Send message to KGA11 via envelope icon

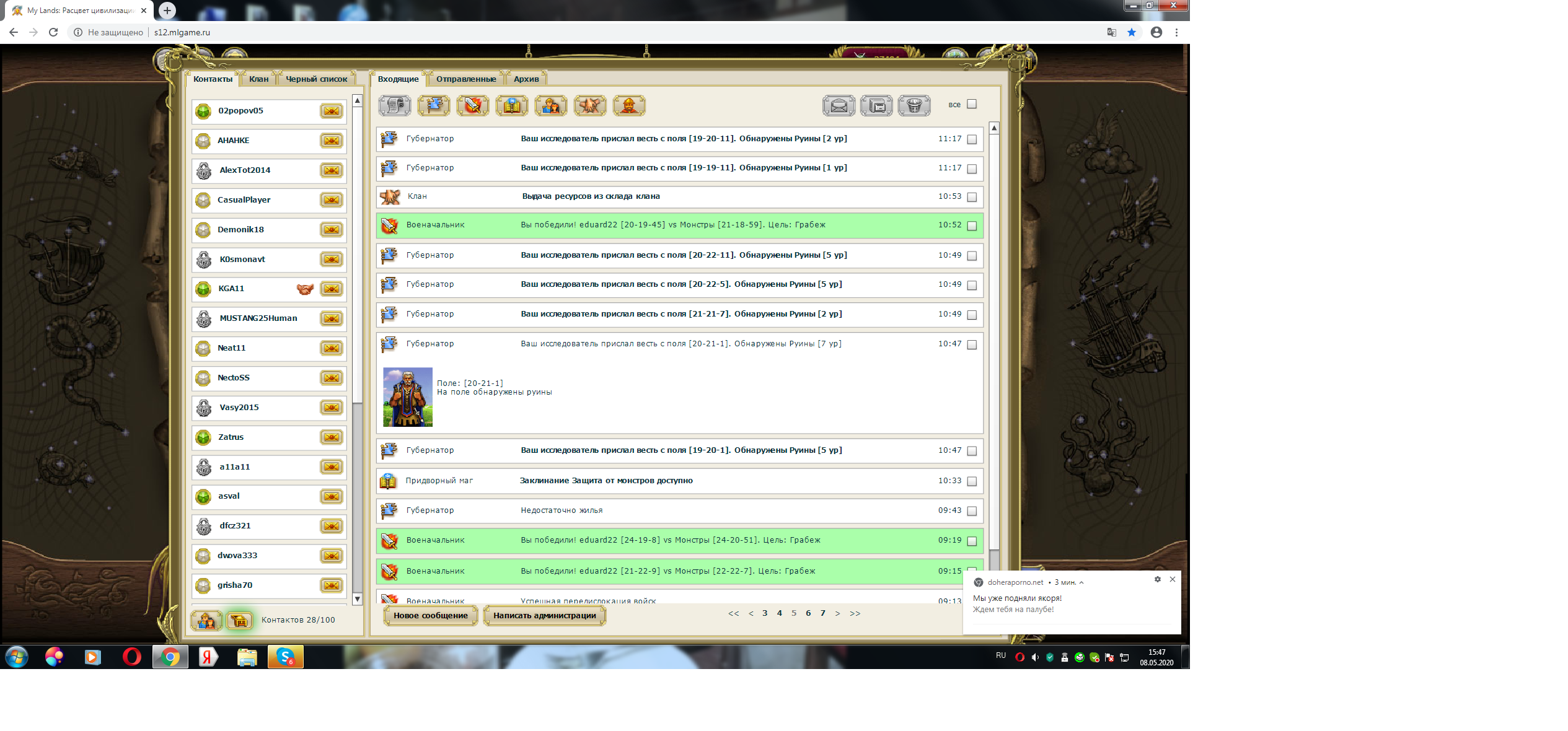coord(332,289)
